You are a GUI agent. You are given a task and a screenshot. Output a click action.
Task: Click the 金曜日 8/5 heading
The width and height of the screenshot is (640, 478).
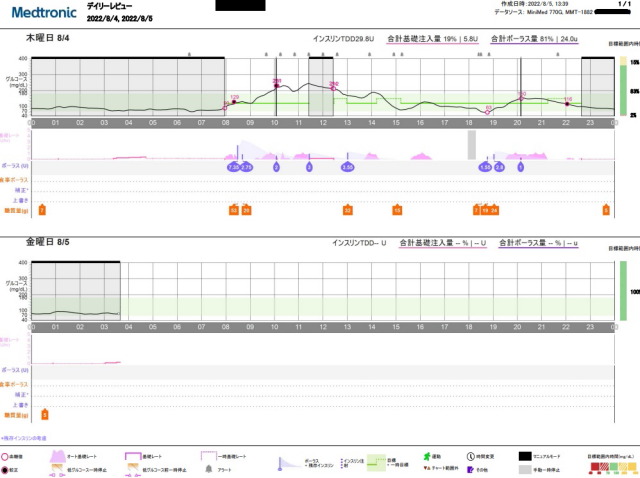47,242
